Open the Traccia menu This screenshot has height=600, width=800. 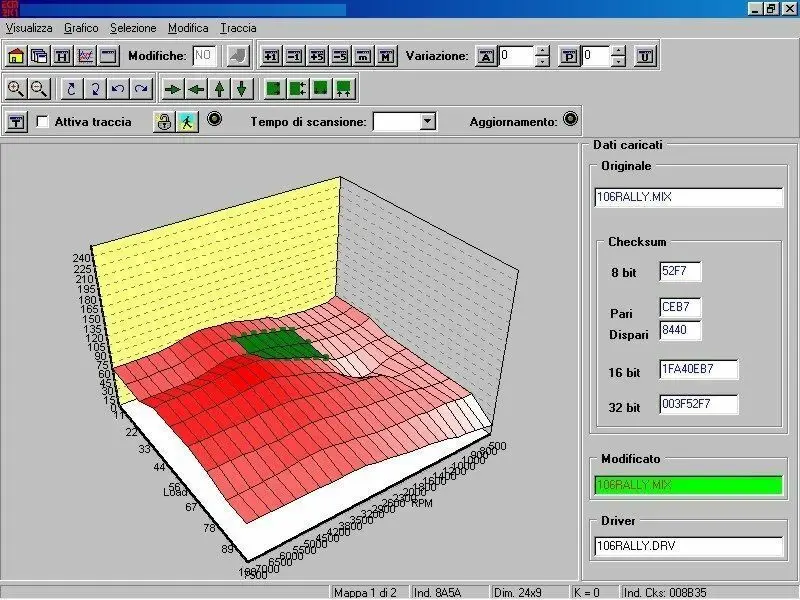pos(238,28)
